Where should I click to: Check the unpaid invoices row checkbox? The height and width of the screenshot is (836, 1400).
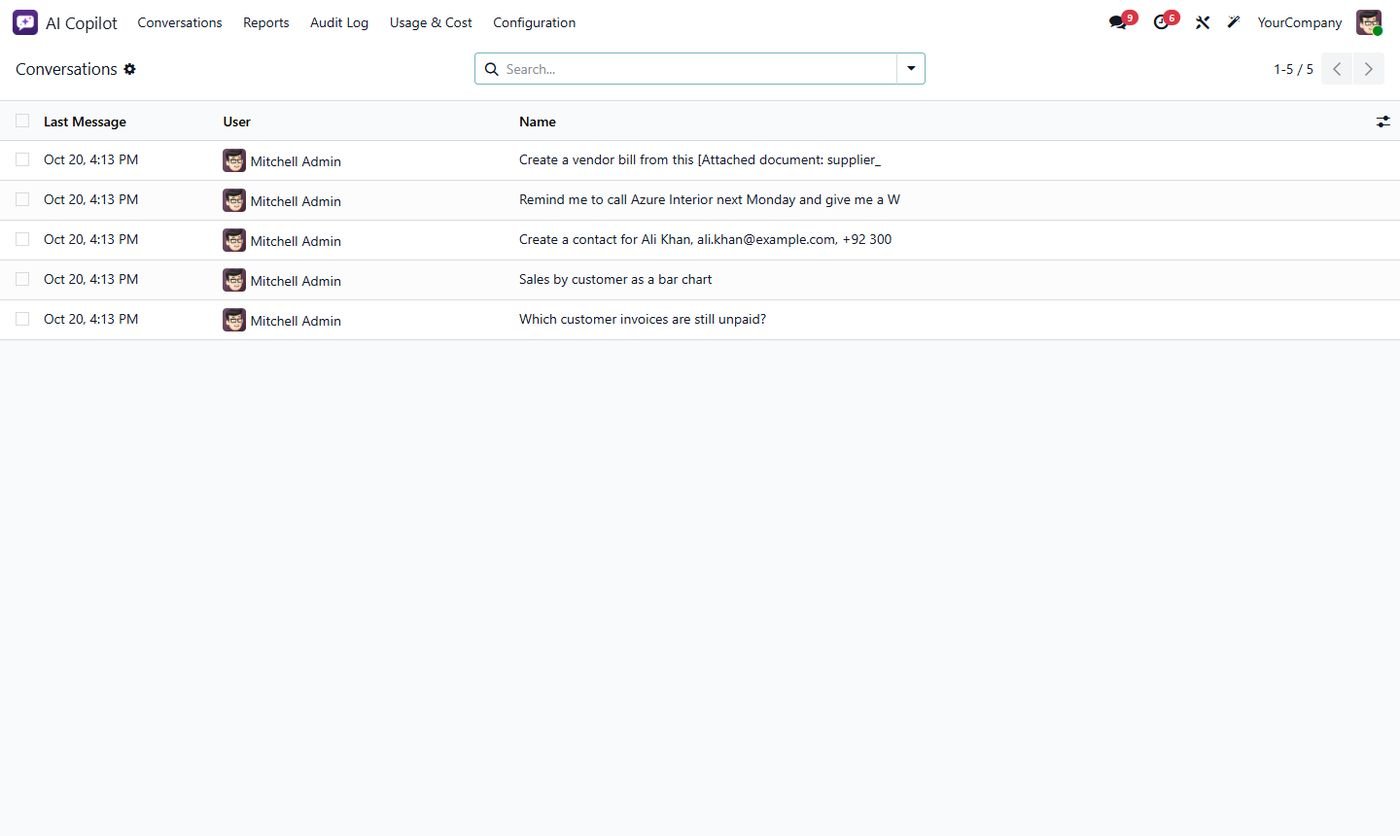pyautogui.click(x=22, y=319)
